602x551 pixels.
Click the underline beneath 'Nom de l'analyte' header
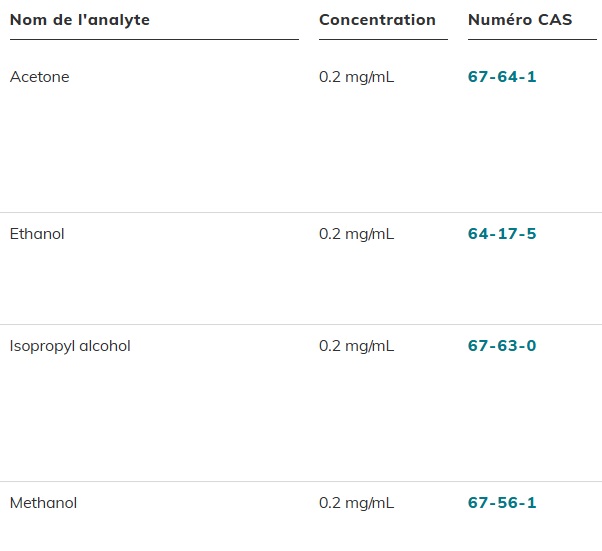[x=154, y=39]
